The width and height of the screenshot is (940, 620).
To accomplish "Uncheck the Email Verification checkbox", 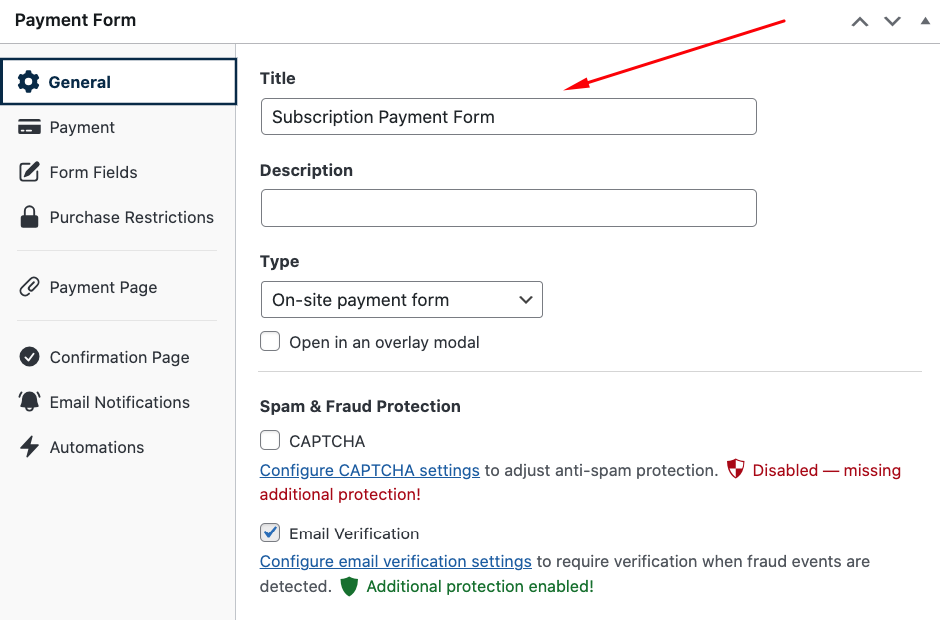I will pos(270,533).
